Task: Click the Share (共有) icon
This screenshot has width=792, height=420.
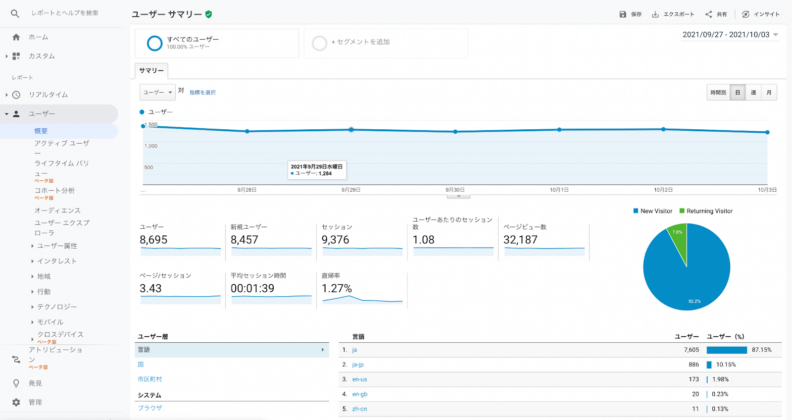Action: click(x=709, y=14)
